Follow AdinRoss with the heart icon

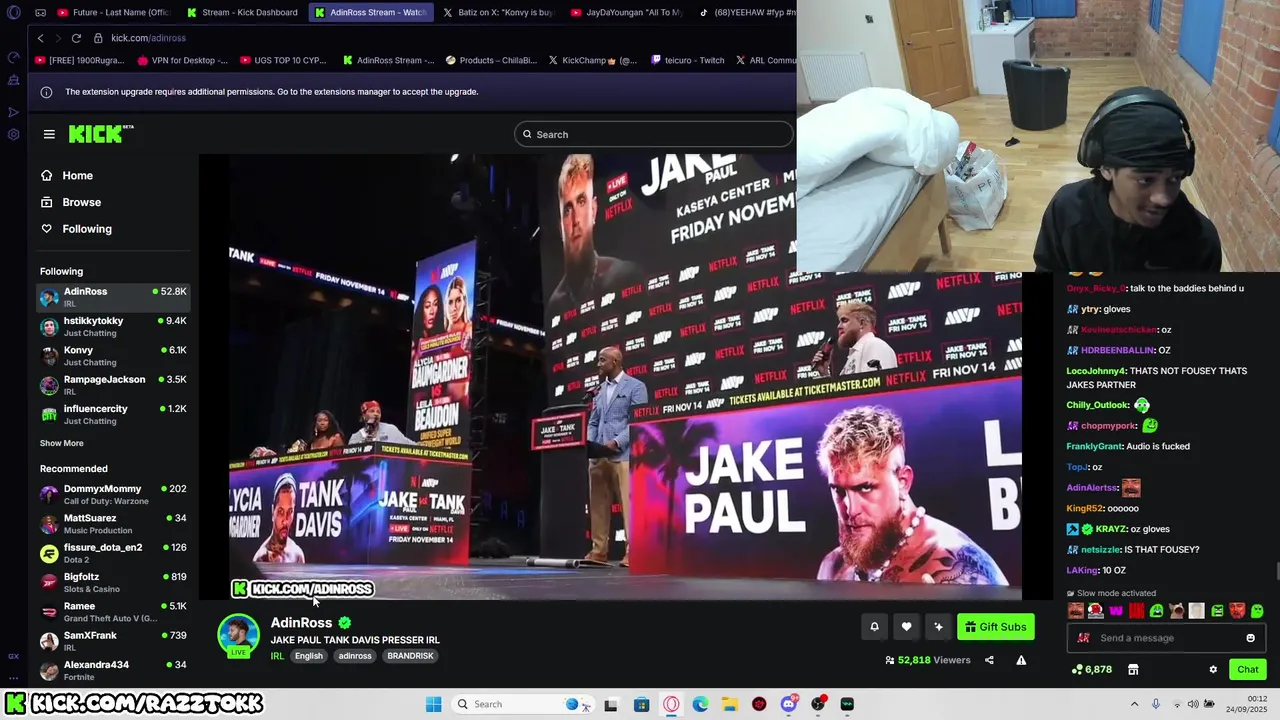(x=906, y=627)
